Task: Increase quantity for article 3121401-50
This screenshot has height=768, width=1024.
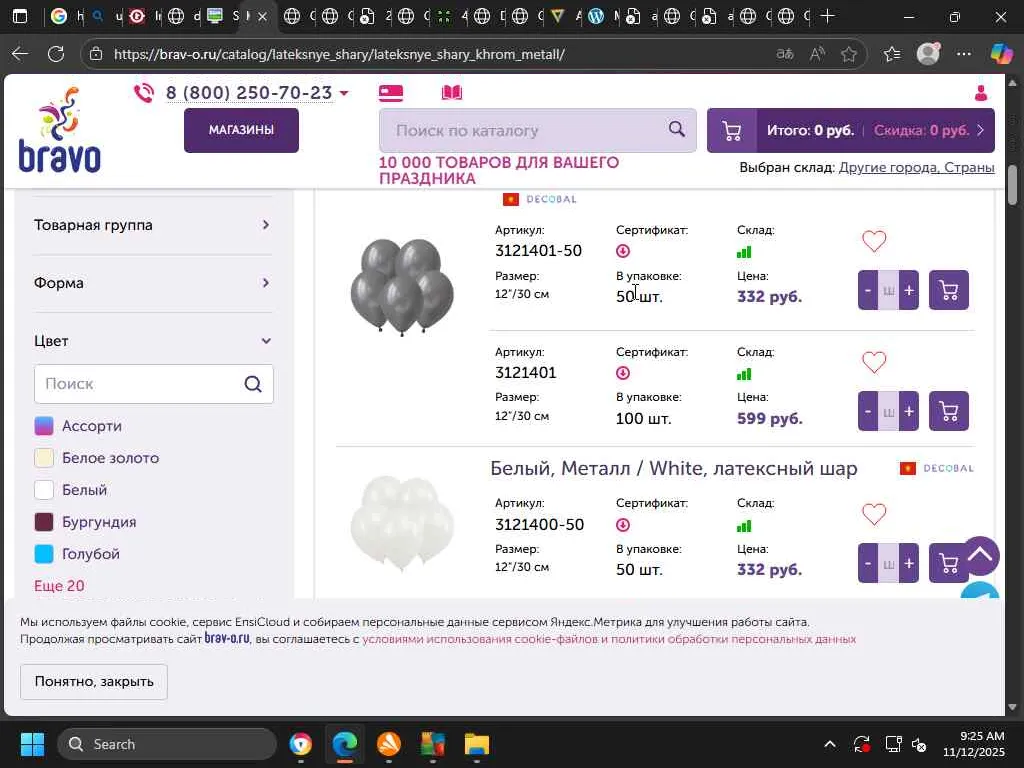Action: tap(908, 290)
